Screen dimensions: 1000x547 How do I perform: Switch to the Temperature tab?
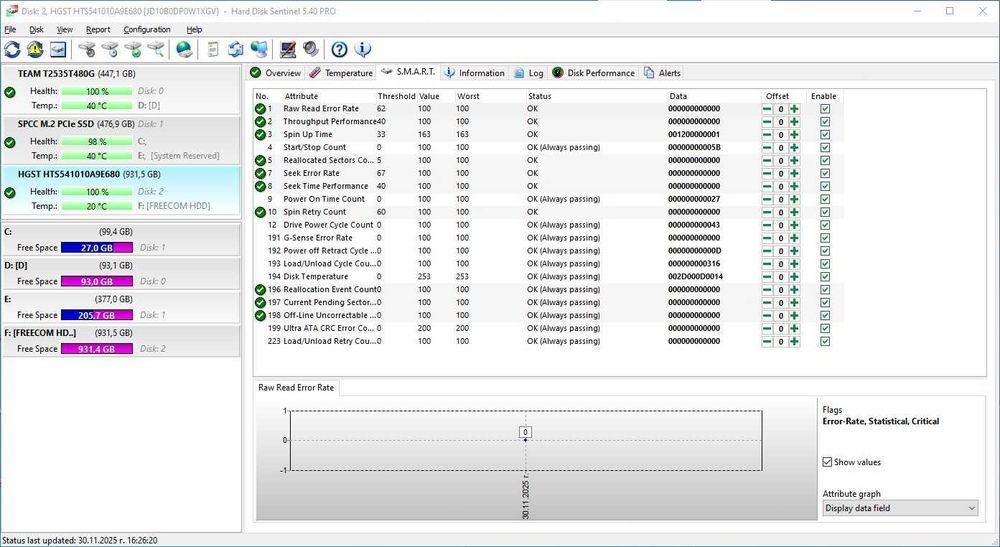coord(341,73)
